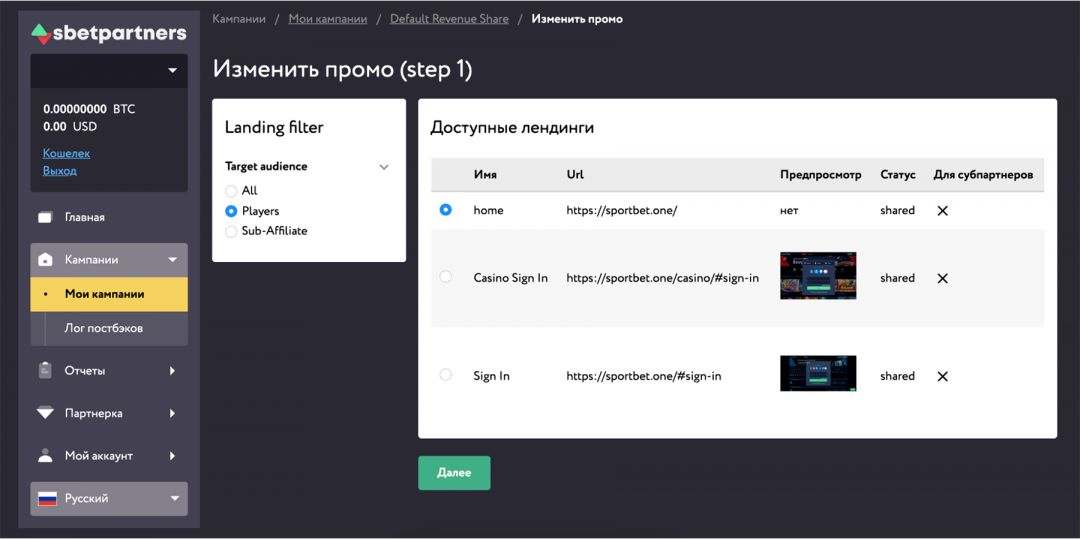Click the 0.00000000 BTC balance

tap(89, 109)
